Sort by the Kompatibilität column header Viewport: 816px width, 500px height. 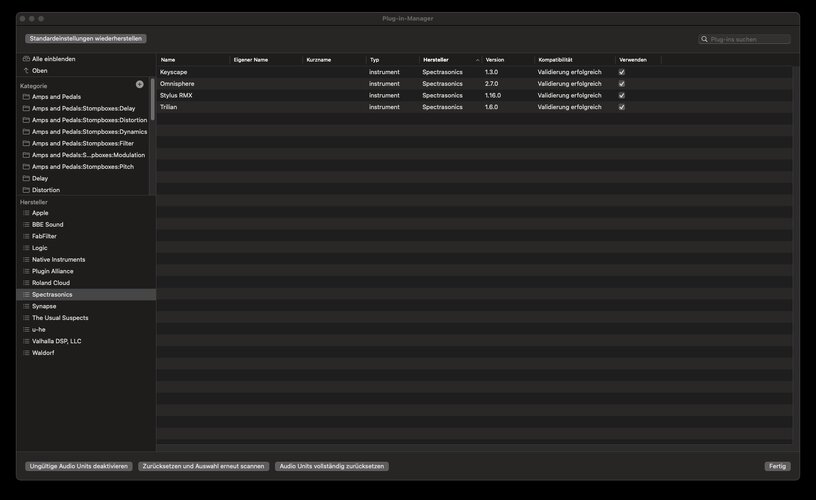pos(575,60)
